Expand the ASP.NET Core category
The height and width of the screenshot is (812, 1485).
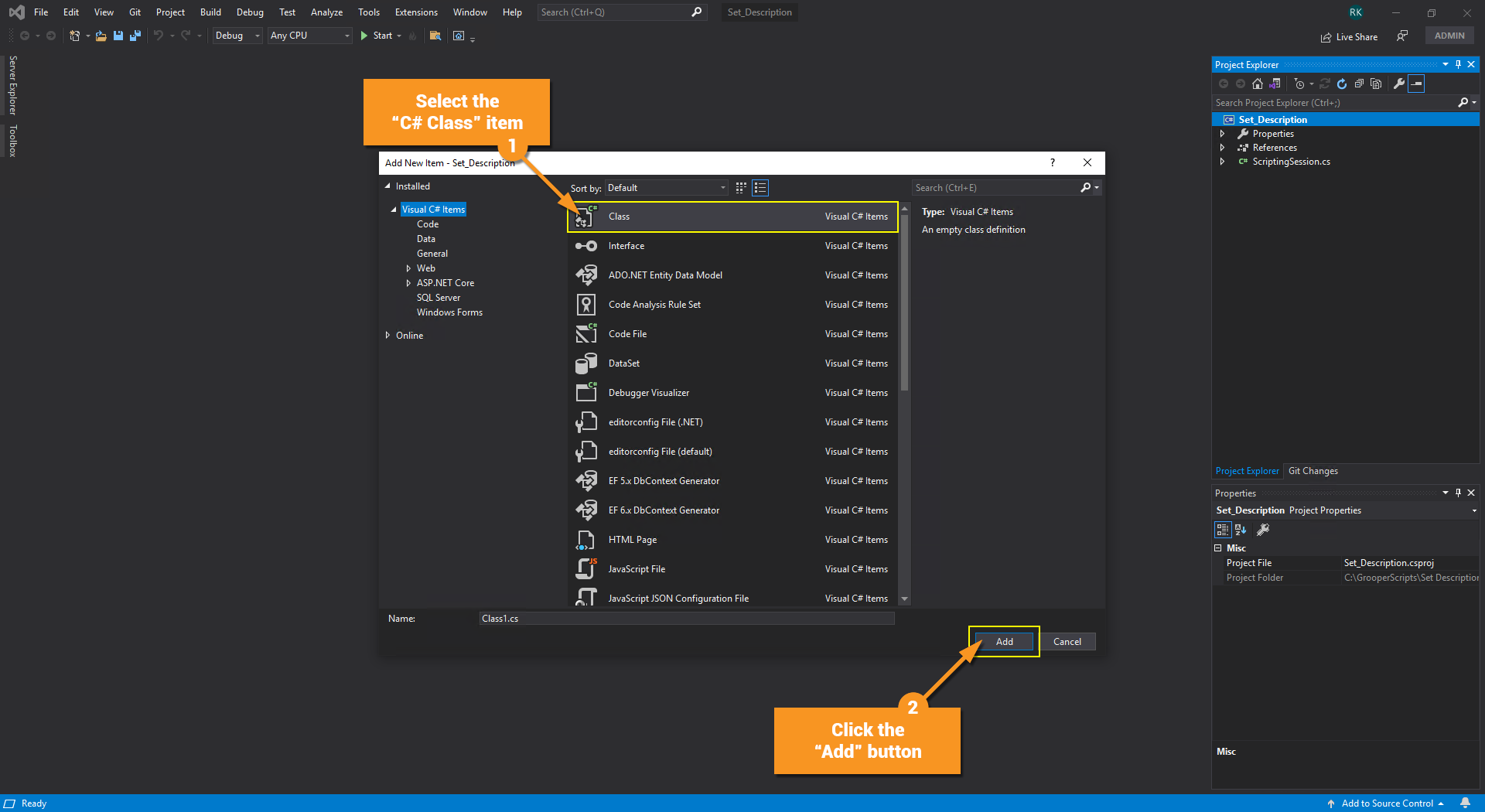point(408,283)
